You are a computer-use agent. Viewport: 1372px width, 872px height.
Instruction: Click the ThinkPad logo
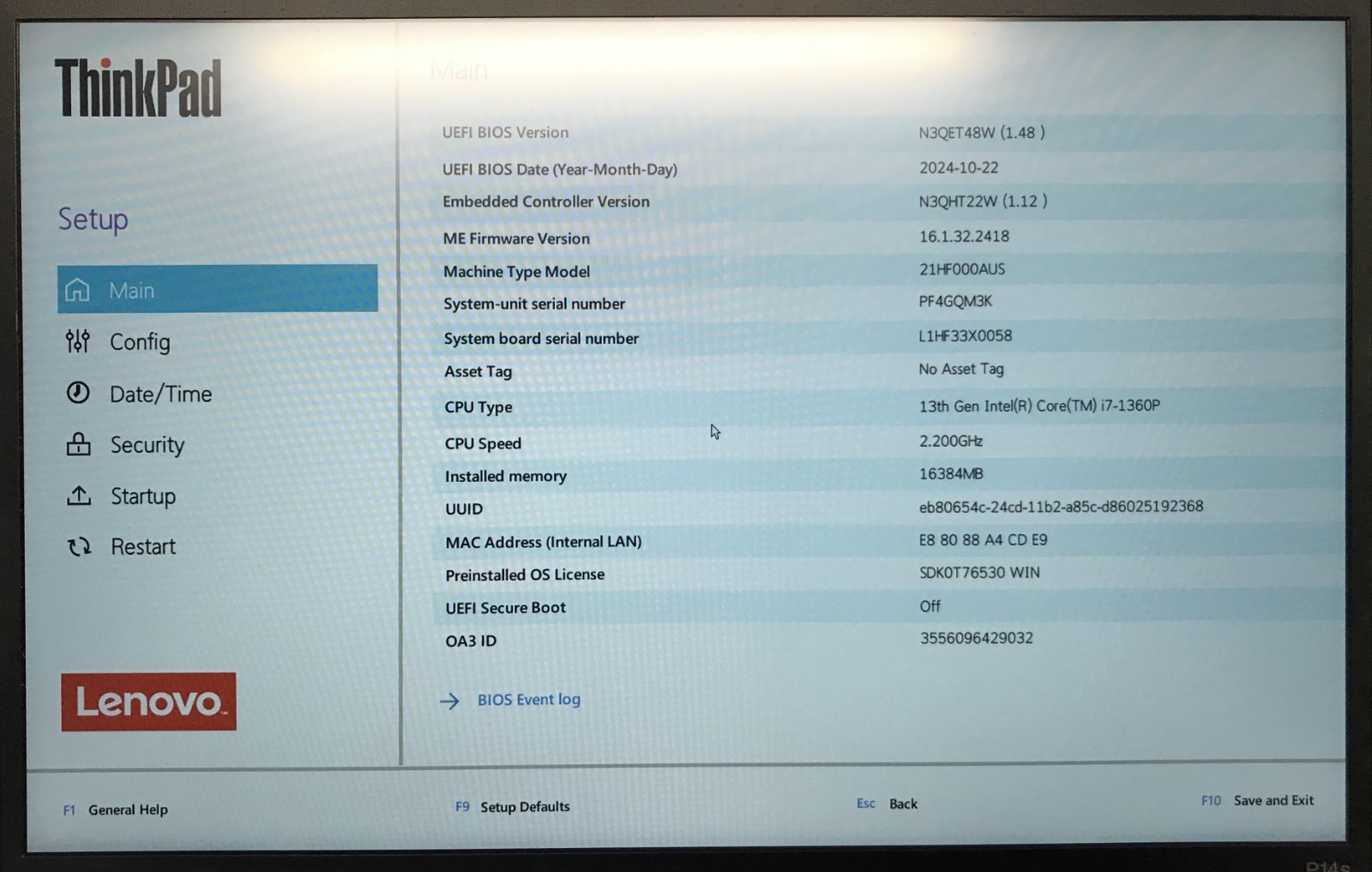(138, 87)
